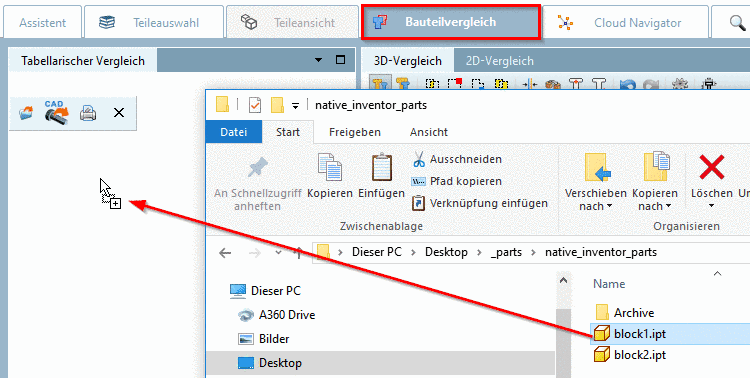Image resolution: width=750 pixels, height=378 pixels.
Task: Open the recent locations dropdown chevron
Action: pos(278,253)
